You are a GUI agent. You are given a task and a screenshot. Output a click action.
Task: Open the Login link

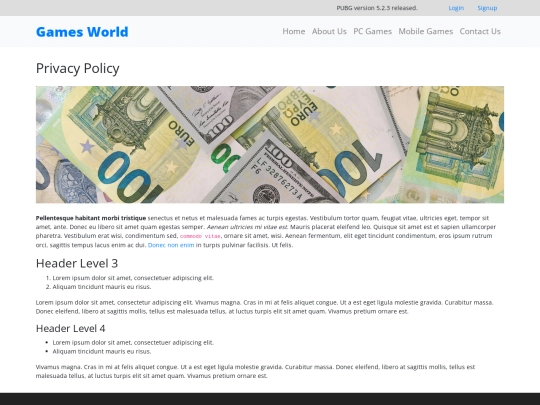click(x=456, y=8)
